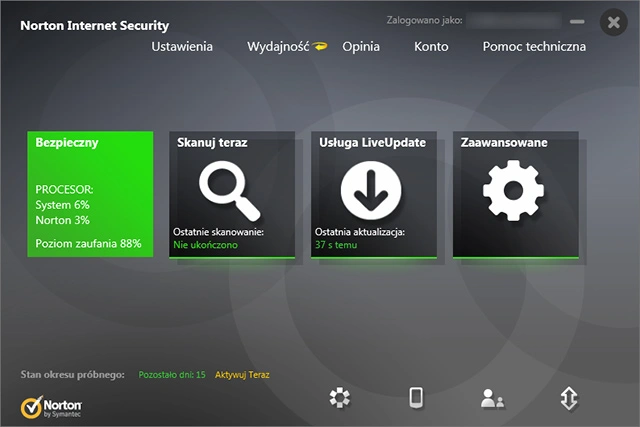The height and width of the screenshot is (427, 640).
Task: Click the Usługa LiveUpdate tile title
Action: pos(372,142)
